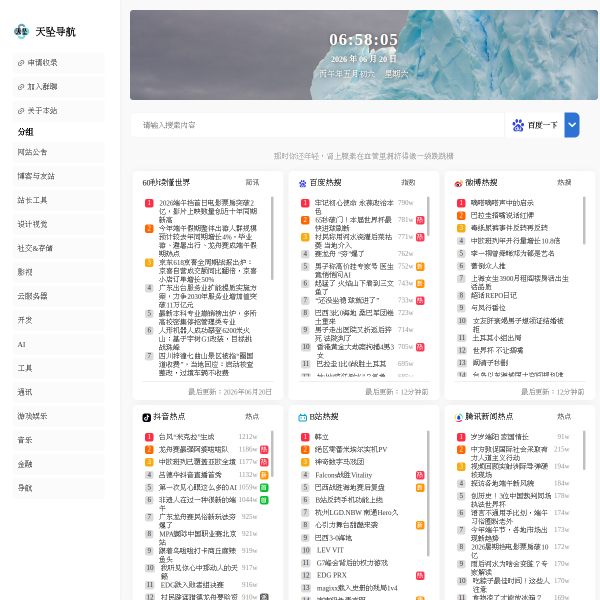The width and height of the screenshot is (600, 600).
Task: Click the 热 badge on the 1186w Douyin row
Action: pos(264,450)
